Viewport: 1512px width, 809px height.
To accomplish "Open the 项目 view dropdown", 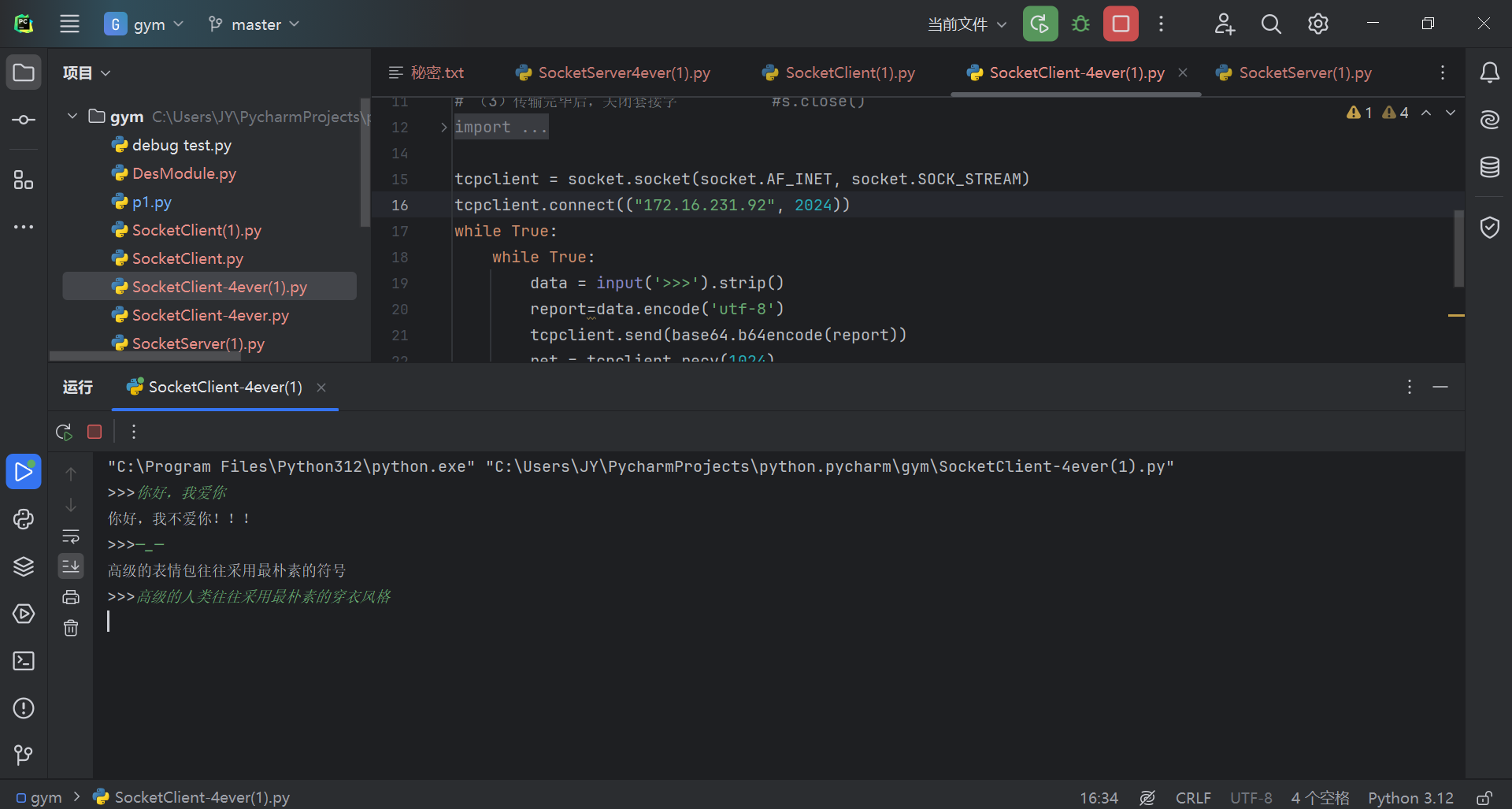I will coord(87,72).
